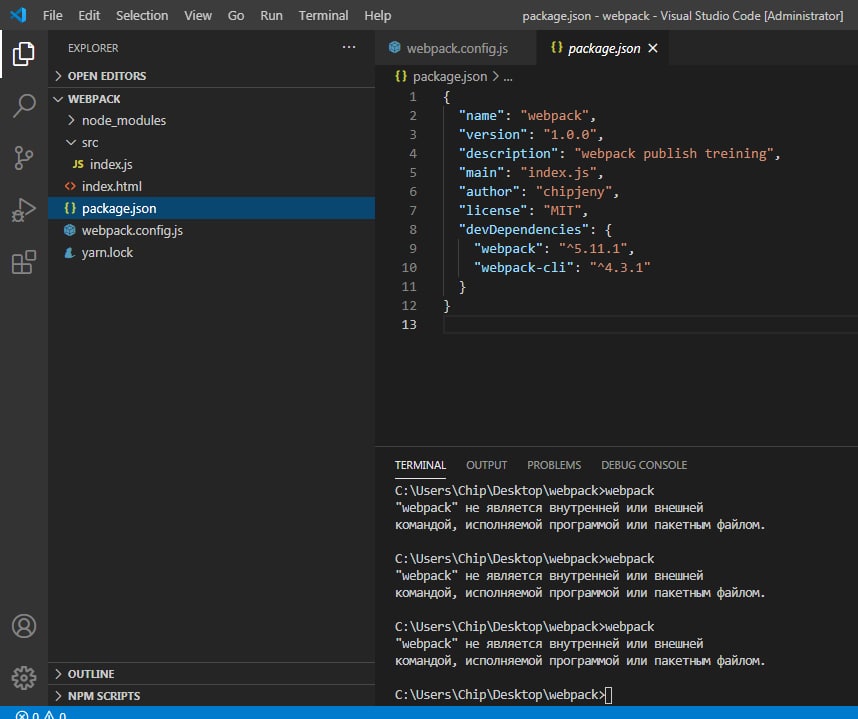Click the "MIT" license value

[x=562, y=211]
